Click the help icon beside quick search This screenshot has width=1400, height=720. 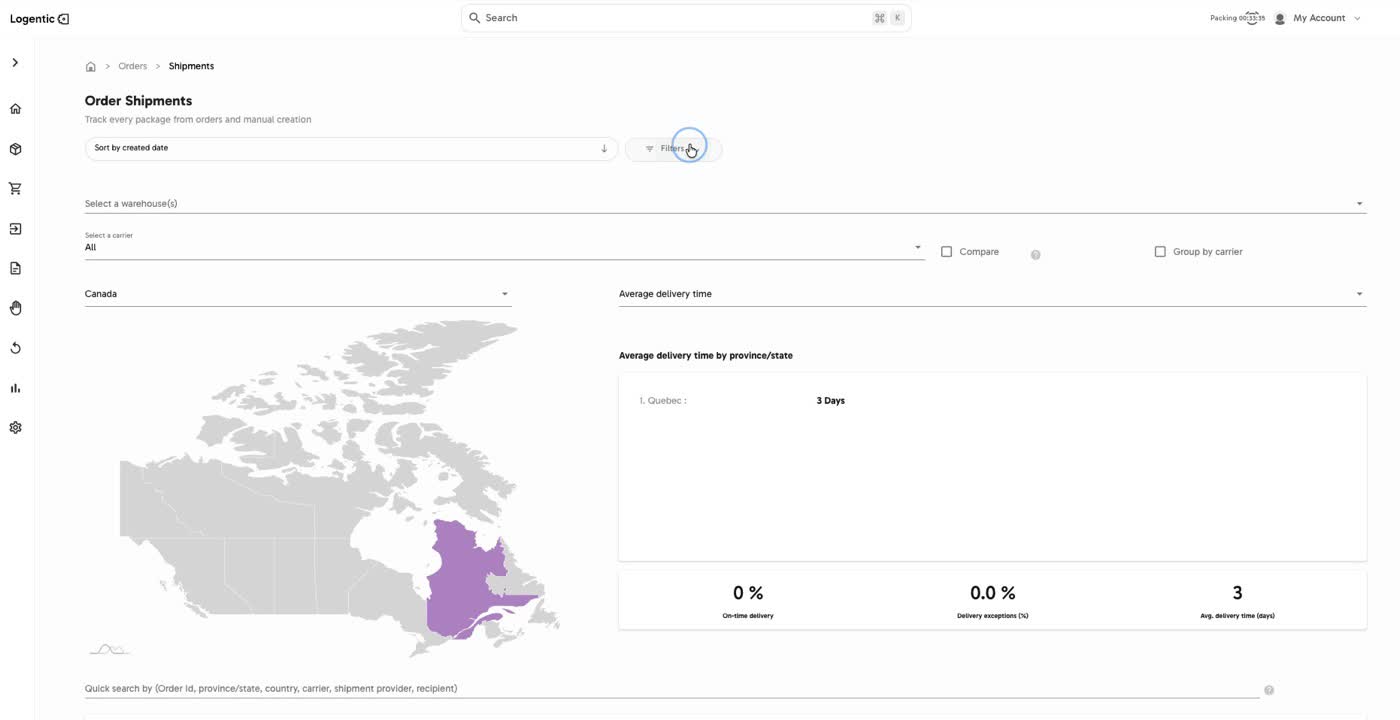(x=1269, y=690)
